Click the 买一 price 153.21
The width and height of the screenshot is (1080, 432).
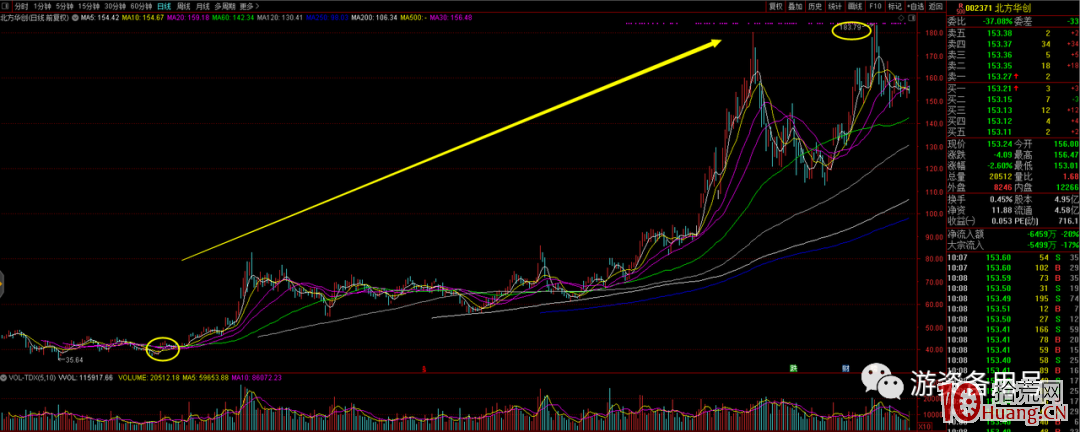pos(999,89)
